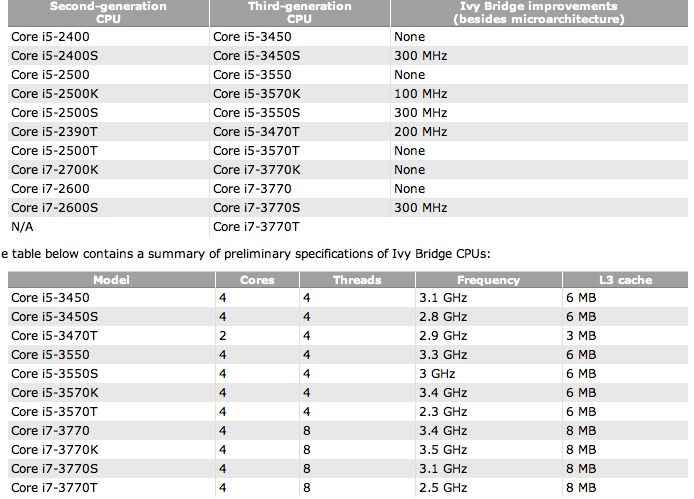
Task: Select the "3 GHz" frequency value
Action: click(x=437, y=374)
